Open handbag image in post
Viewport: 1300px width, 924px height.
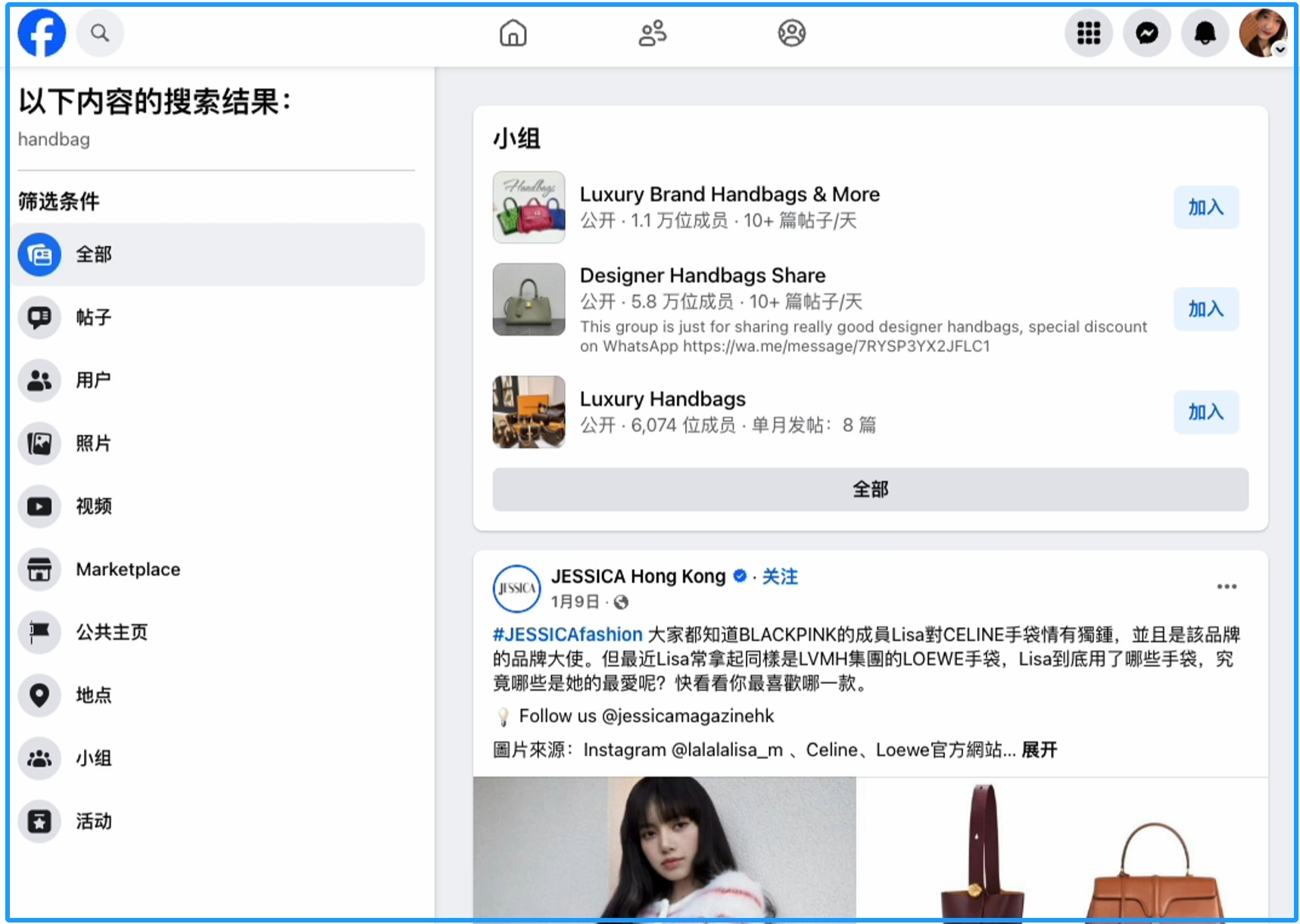coord(1063,848)
